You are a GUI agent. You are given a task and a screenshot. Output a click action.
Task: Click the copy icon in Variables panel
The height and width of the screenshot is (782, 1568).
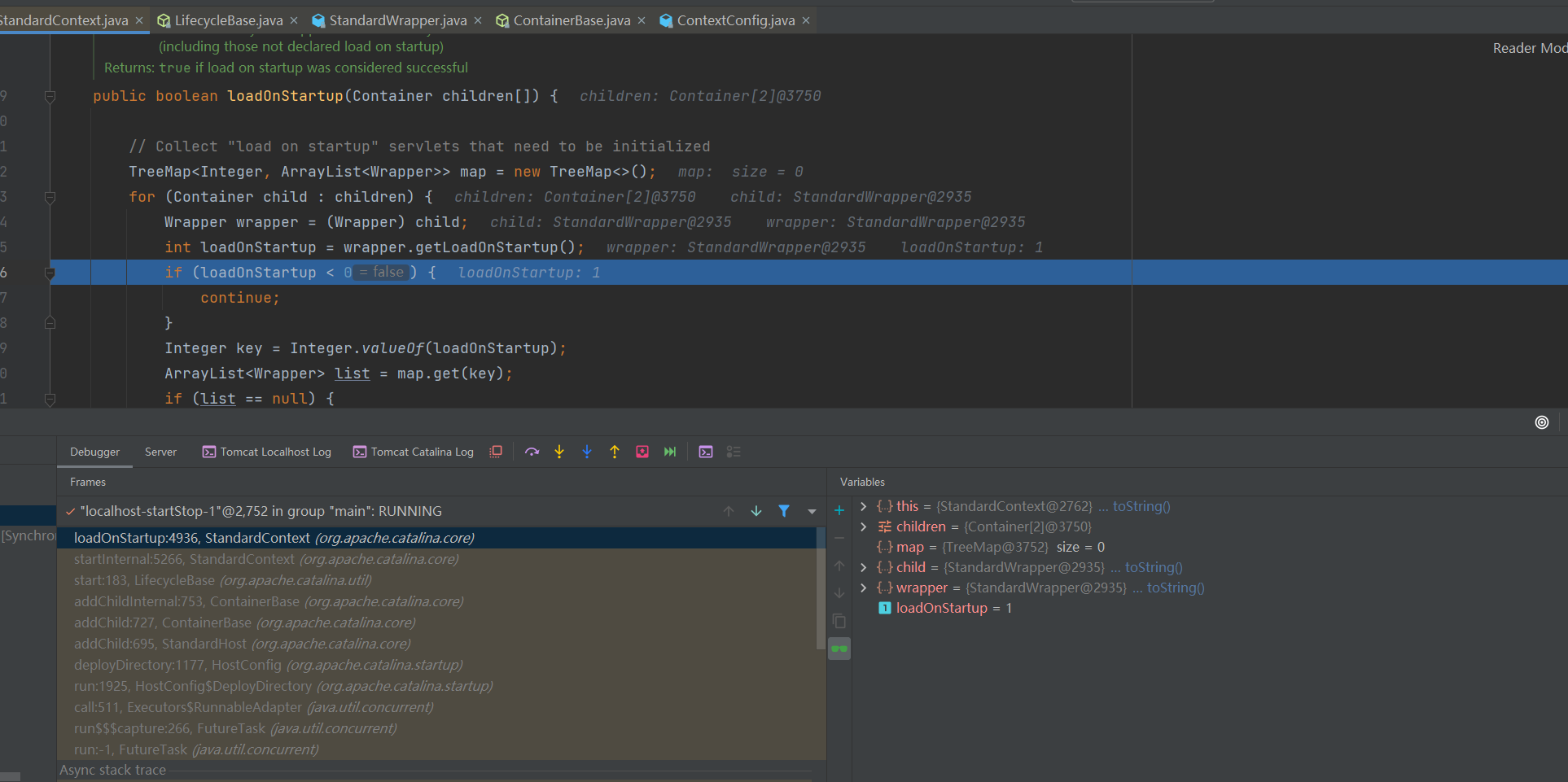(x=839, y=621)
